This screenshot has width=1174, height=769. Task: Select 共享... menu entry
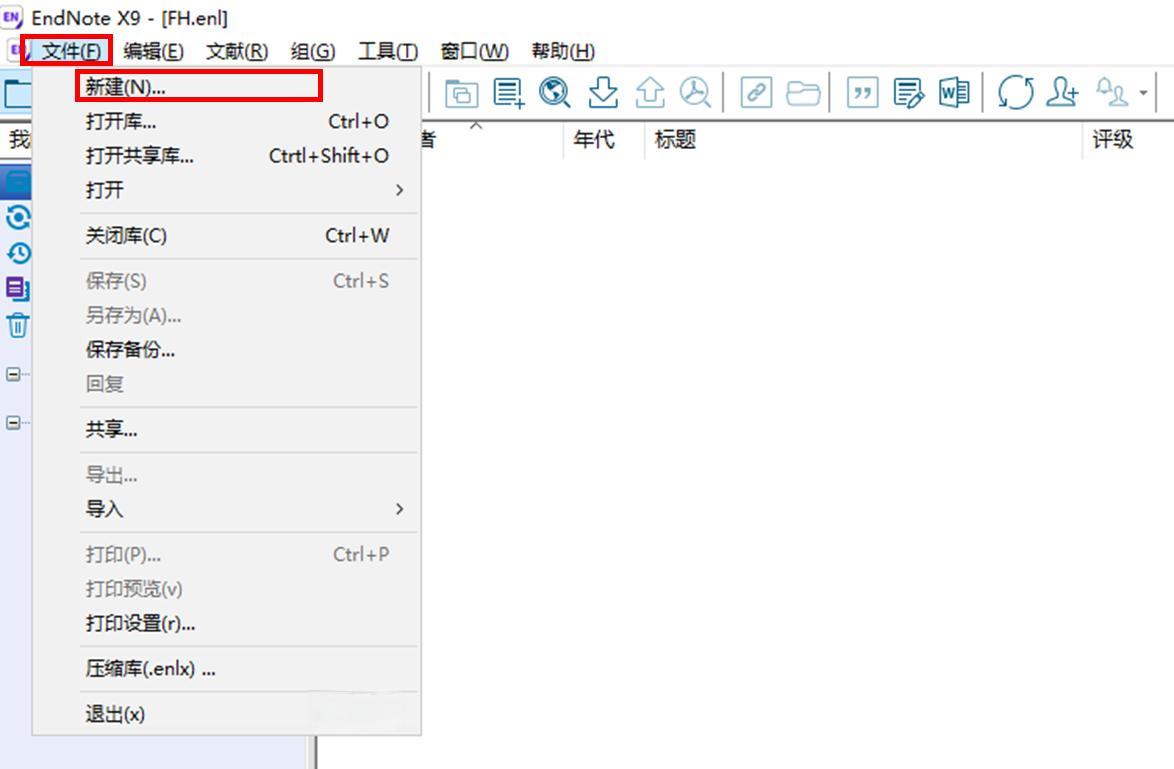pyautogui.click(x=227, y=429)
